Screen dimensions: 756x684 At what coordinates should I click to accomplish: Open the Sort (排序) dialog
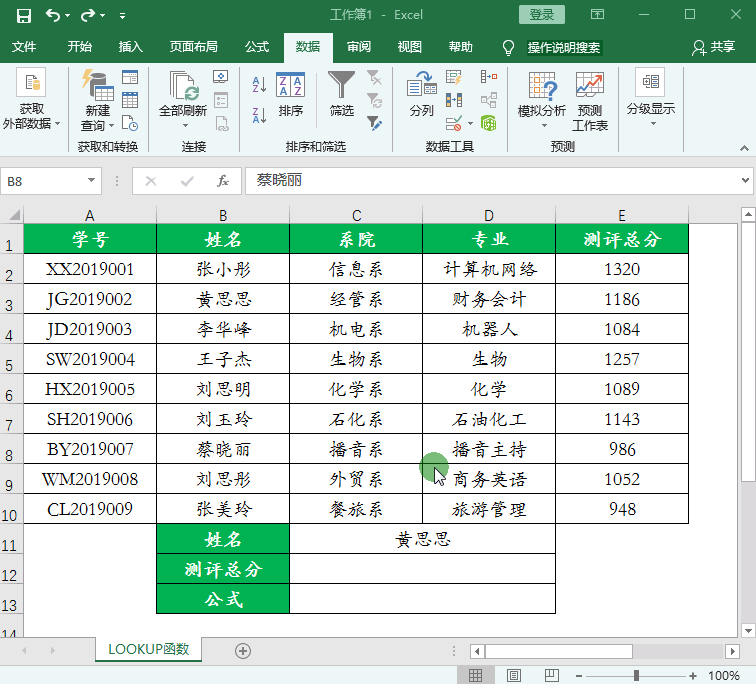pos(290,95)
